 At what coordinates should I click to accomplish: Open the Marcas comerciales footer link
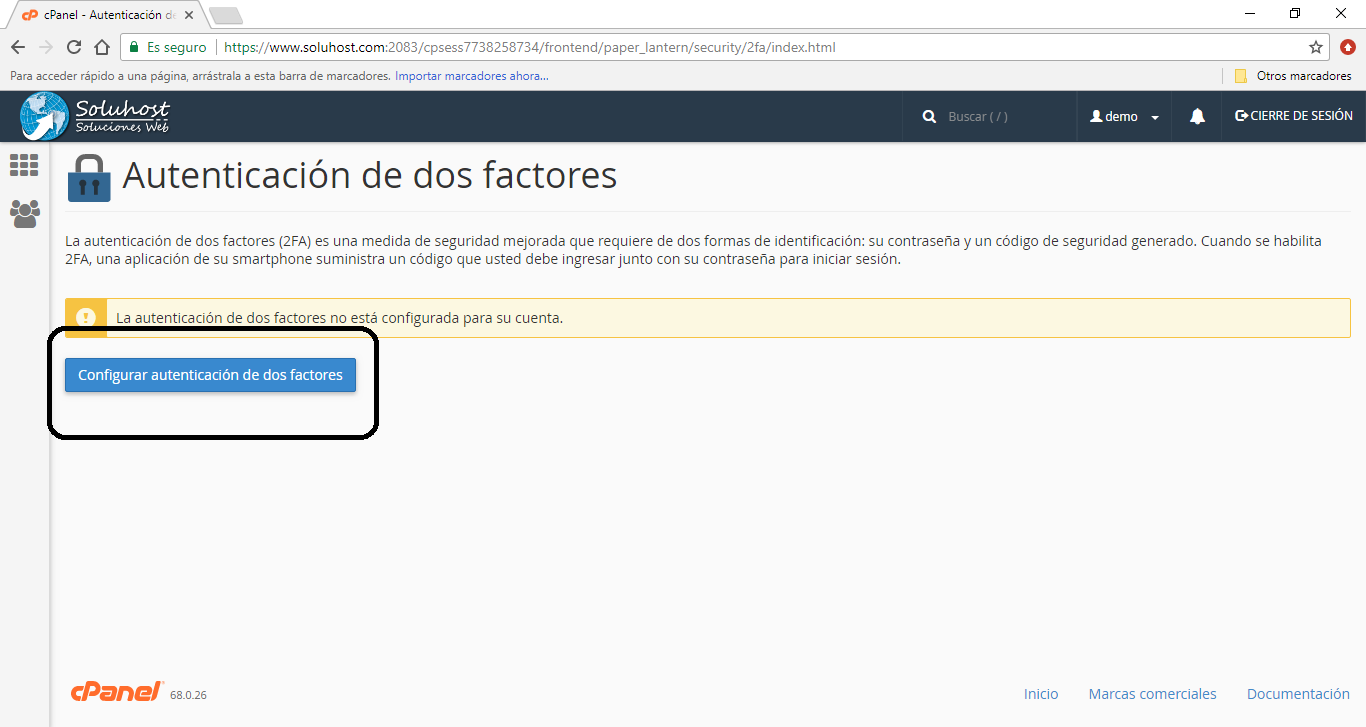click(1152, 694)
